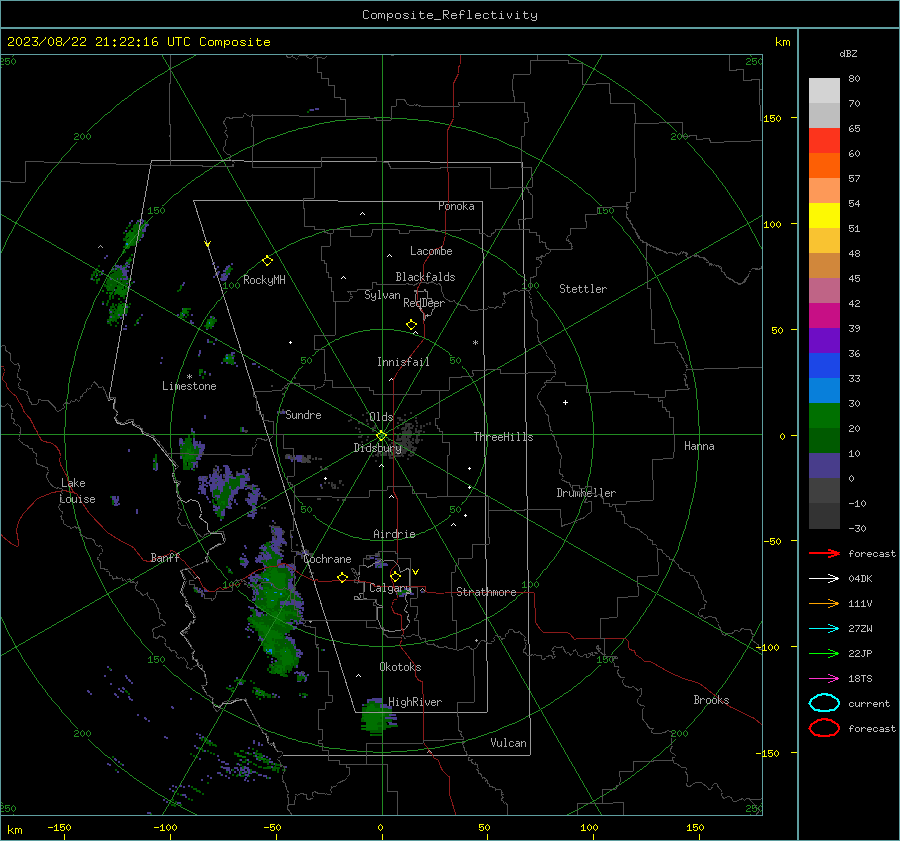This screenshot has height=841, width=900.
Task: Click the 51 dBZ yellow color swatch
Action: coord(824,215)
